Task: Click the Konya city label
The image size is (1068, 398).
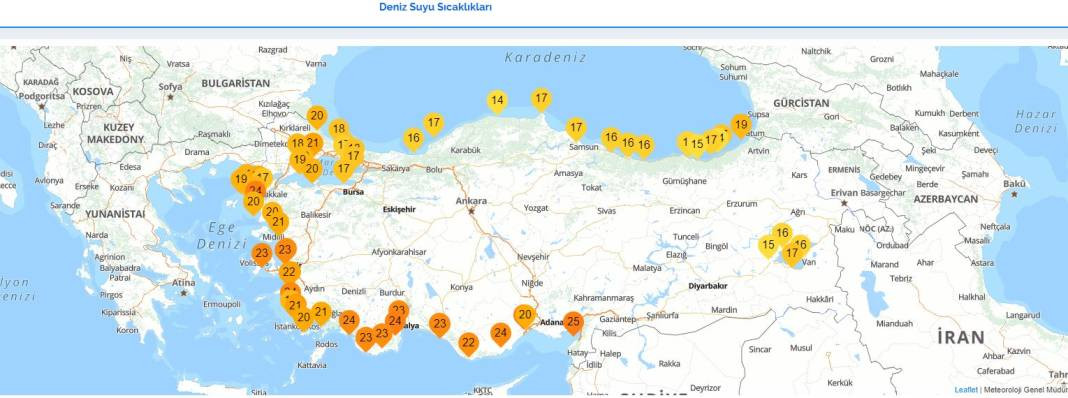Action: (x=461, y=288)
